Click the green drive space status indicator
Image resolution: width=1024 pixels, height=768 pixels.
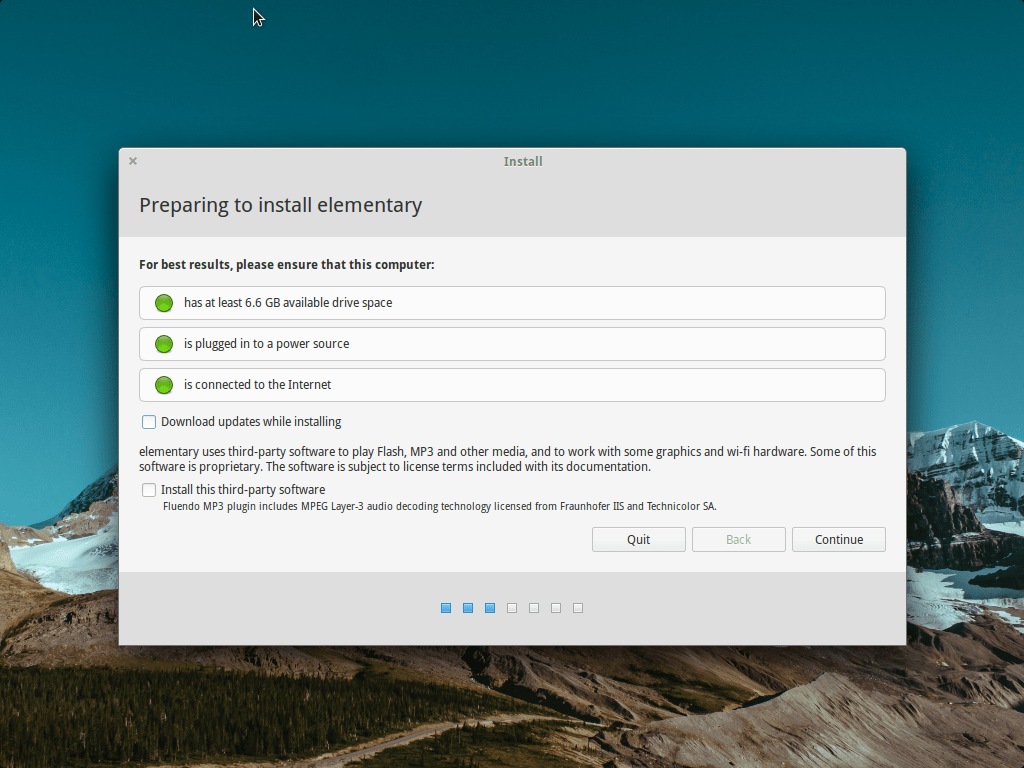tap(163, 303)
